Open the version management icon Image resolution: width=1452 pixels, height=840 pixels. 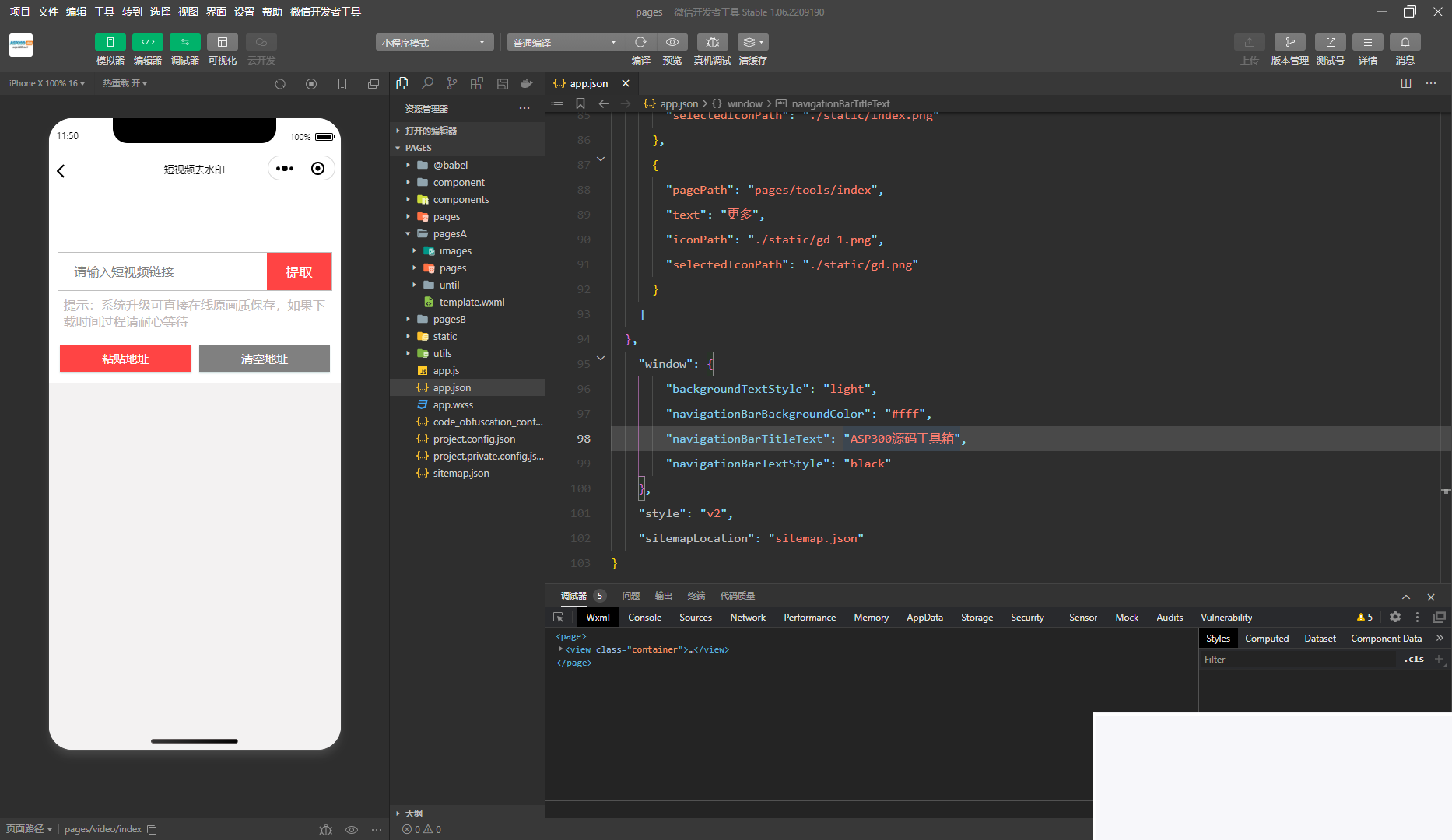coord(1289,42)
